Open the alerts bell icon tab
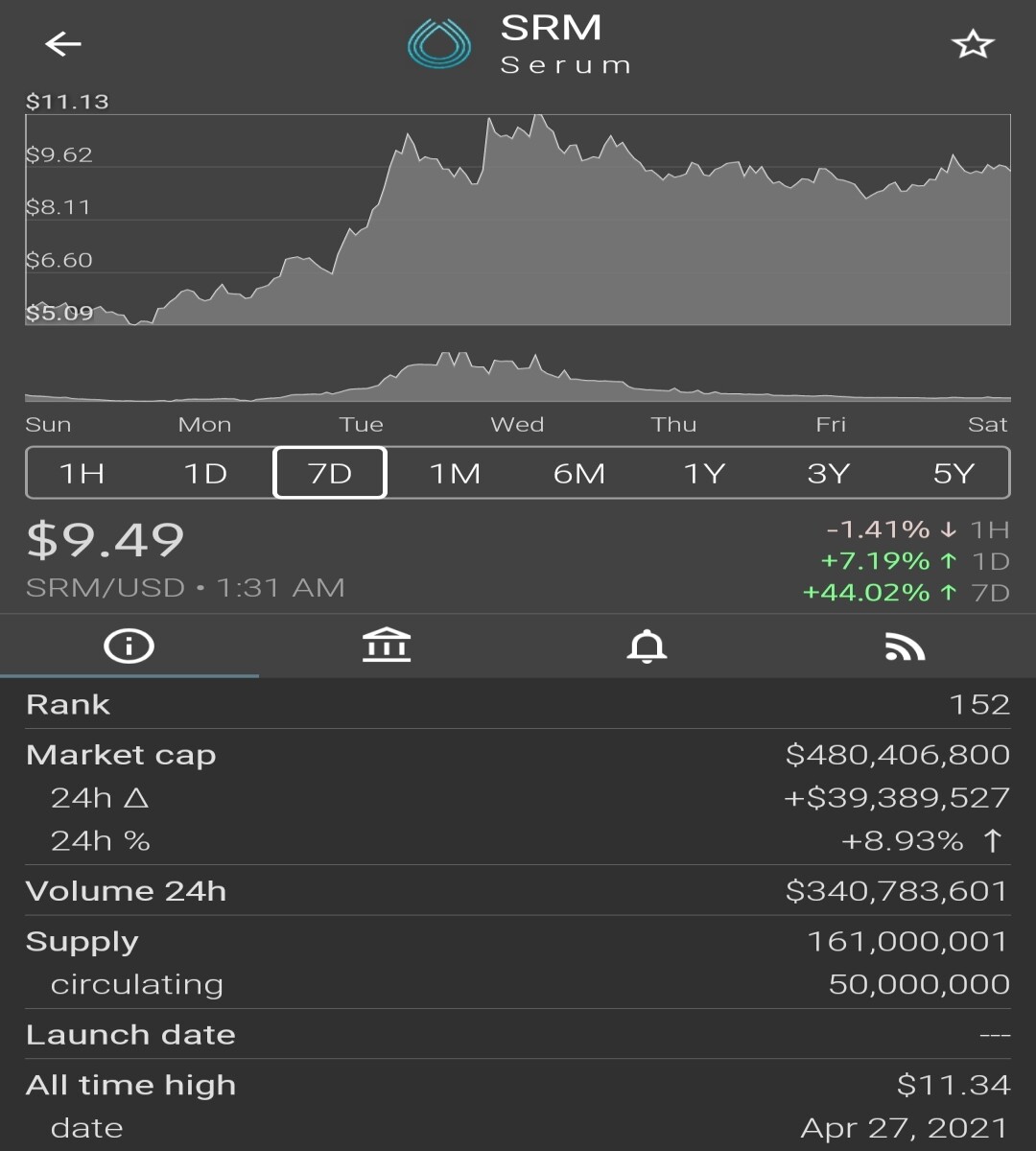The height and width of the screenshot is (1151, 1036). click(647, 646)
